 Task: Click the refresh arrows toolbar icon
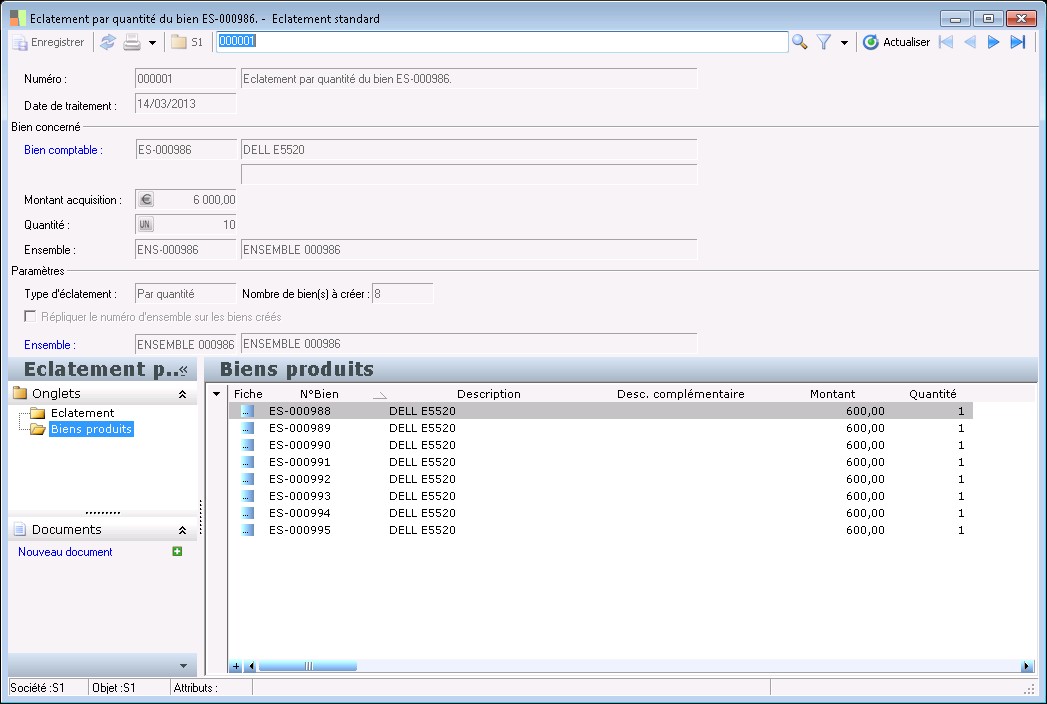(x=108, y=42)
